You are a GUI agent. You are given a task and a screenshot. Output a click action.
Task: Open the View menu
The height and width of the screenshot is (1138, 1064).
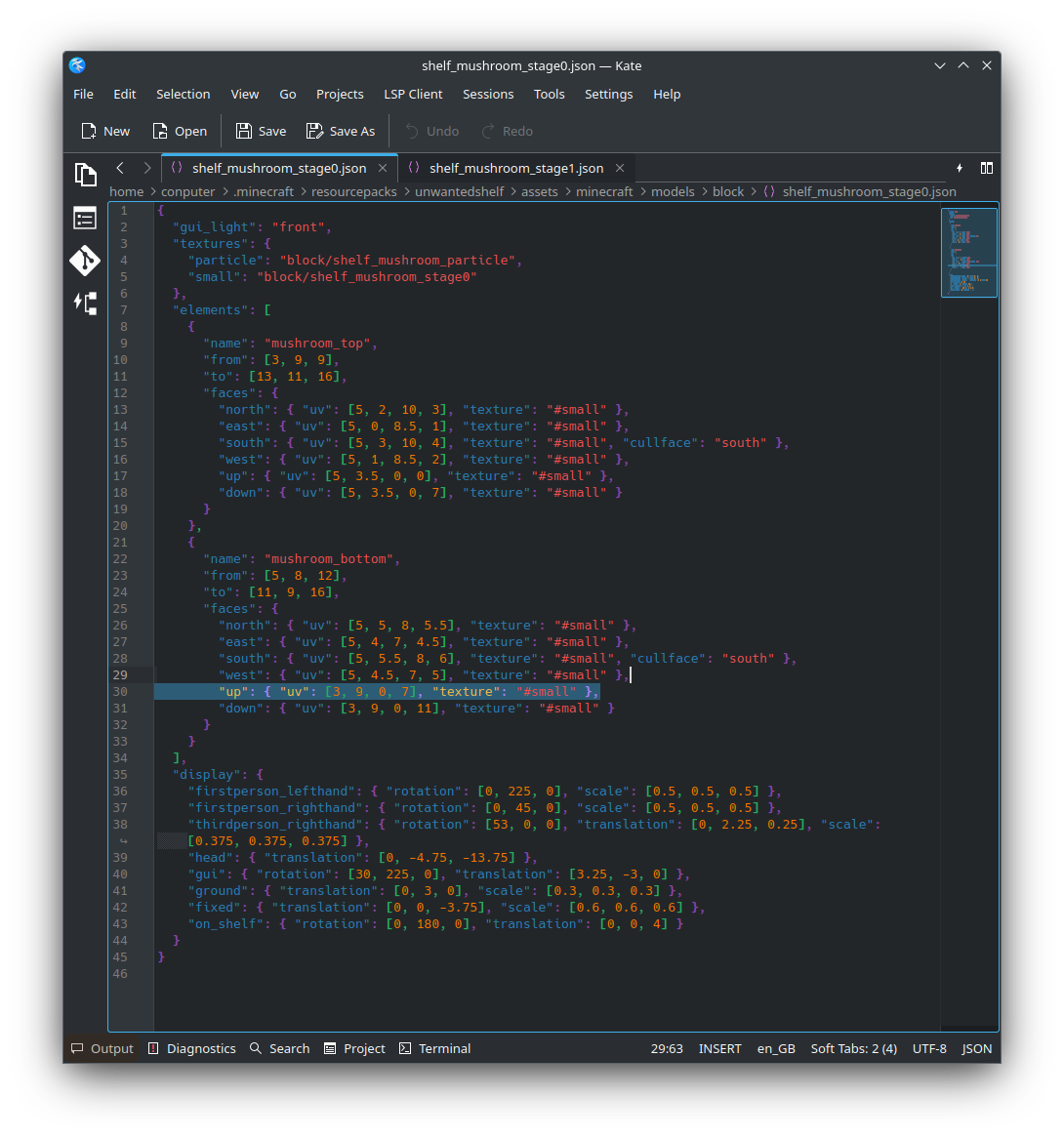click(245, 95)
